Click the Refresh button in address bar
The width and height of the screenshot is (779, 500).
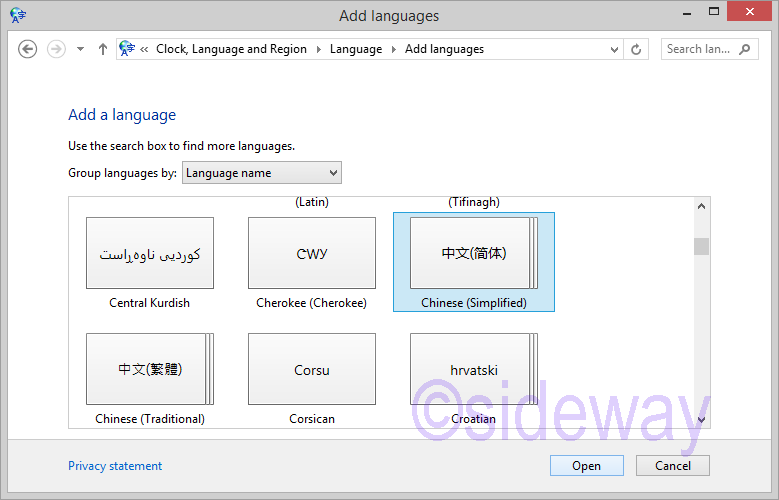click(636, 49)
